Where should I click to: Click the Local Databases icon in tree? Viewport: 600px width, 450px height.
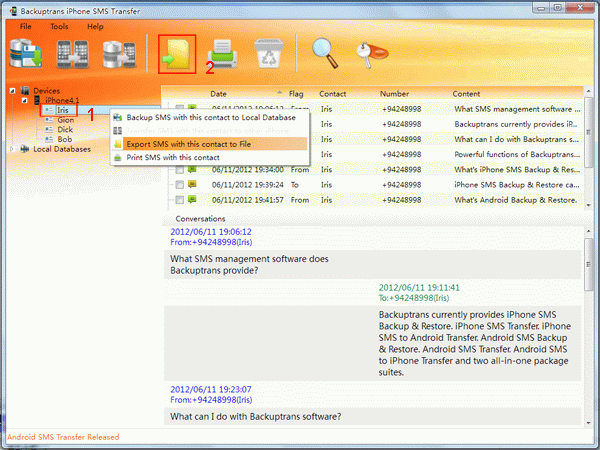point(25,149)
